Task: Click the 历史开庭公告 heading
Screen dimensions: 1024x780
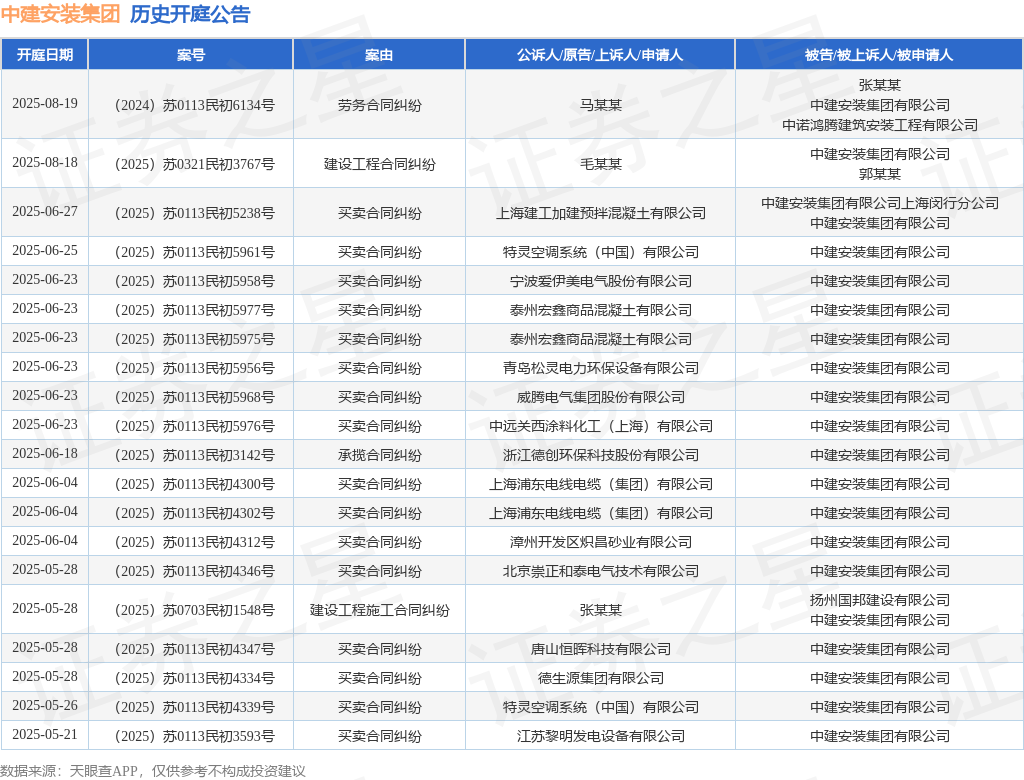Action: tap(190, 14)
